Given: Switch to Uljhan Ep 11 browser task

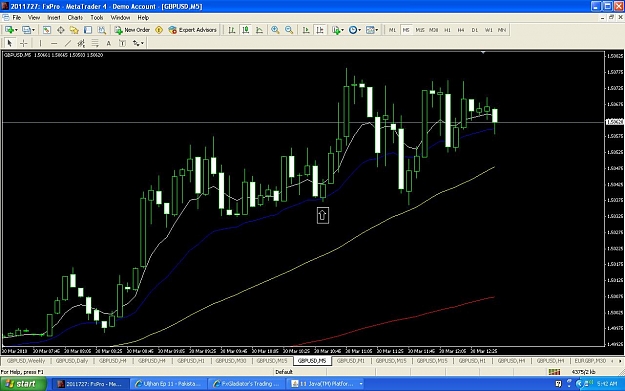Looking at the screenshot, I should [168, 384].
